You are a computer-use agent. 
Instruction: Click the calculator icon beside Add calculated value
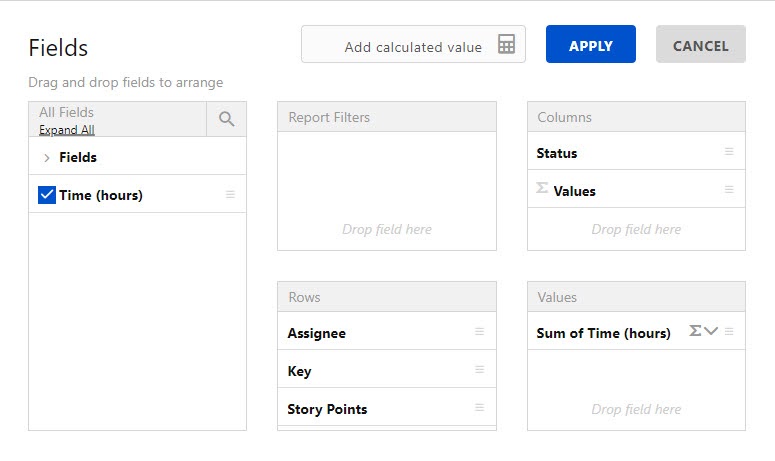pos(506,45)
